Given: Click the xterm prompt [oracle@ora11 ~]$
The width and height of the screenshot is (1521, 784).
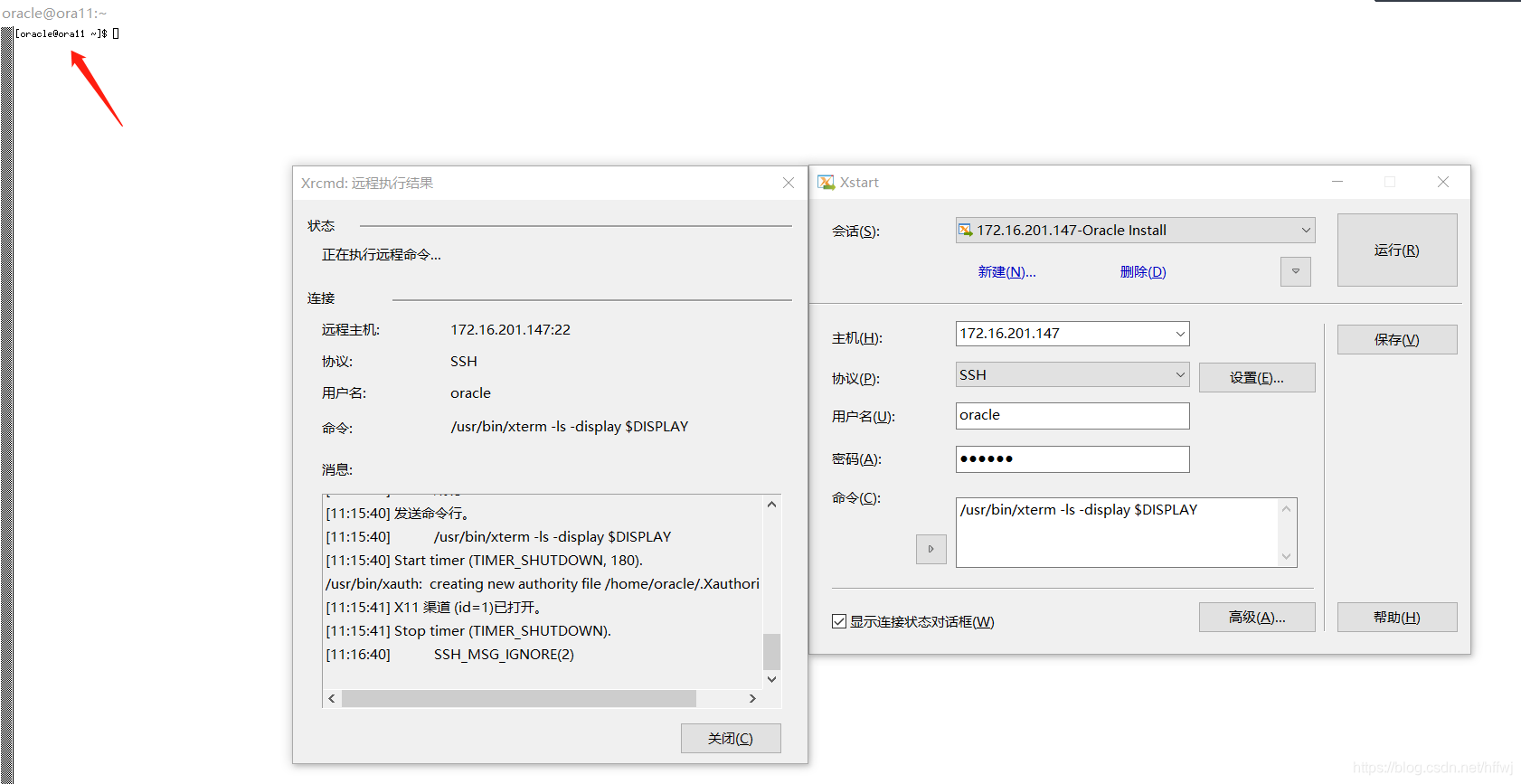Looking at the screenshot, I should [x=61, y=33].
